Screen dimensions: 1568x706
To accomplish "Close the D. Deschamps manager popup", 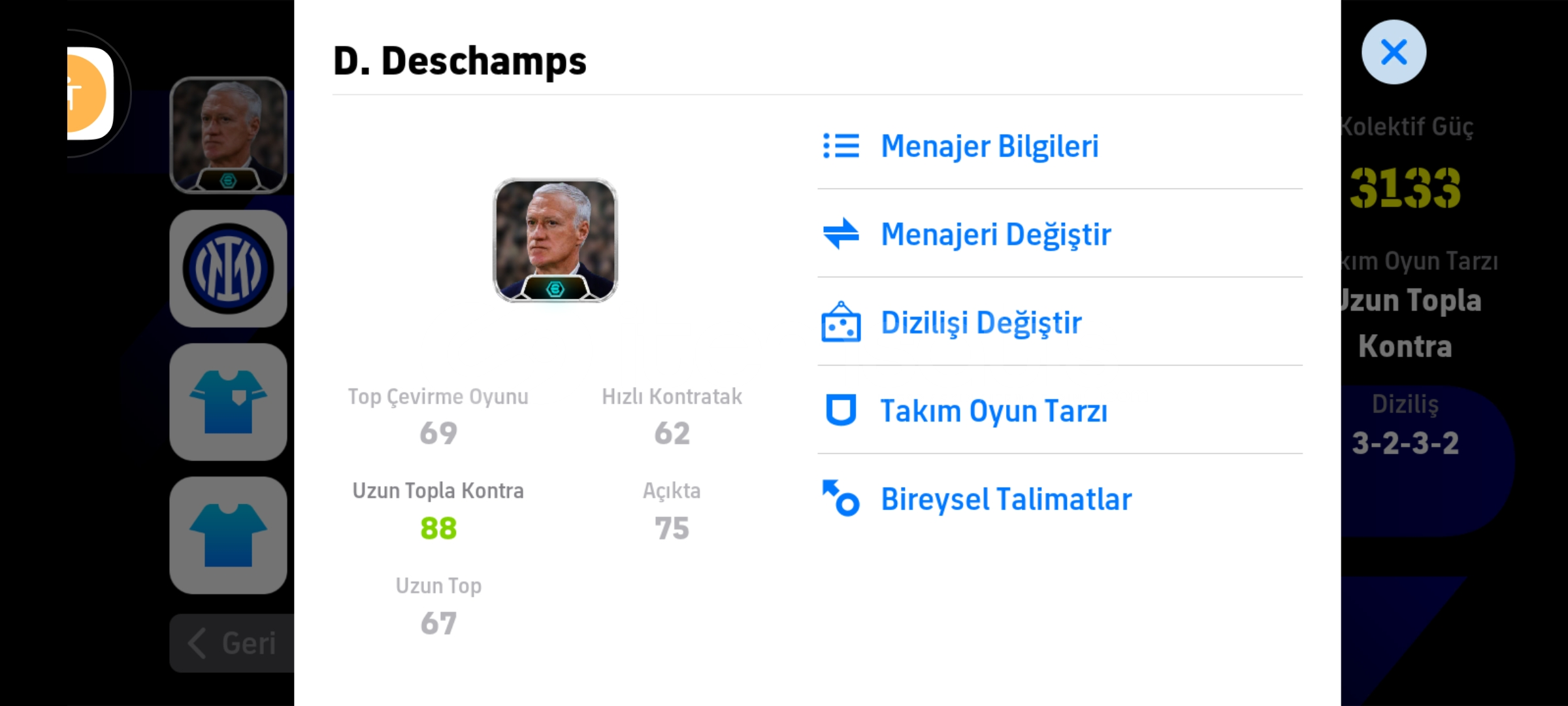I will pos(1394,52).
